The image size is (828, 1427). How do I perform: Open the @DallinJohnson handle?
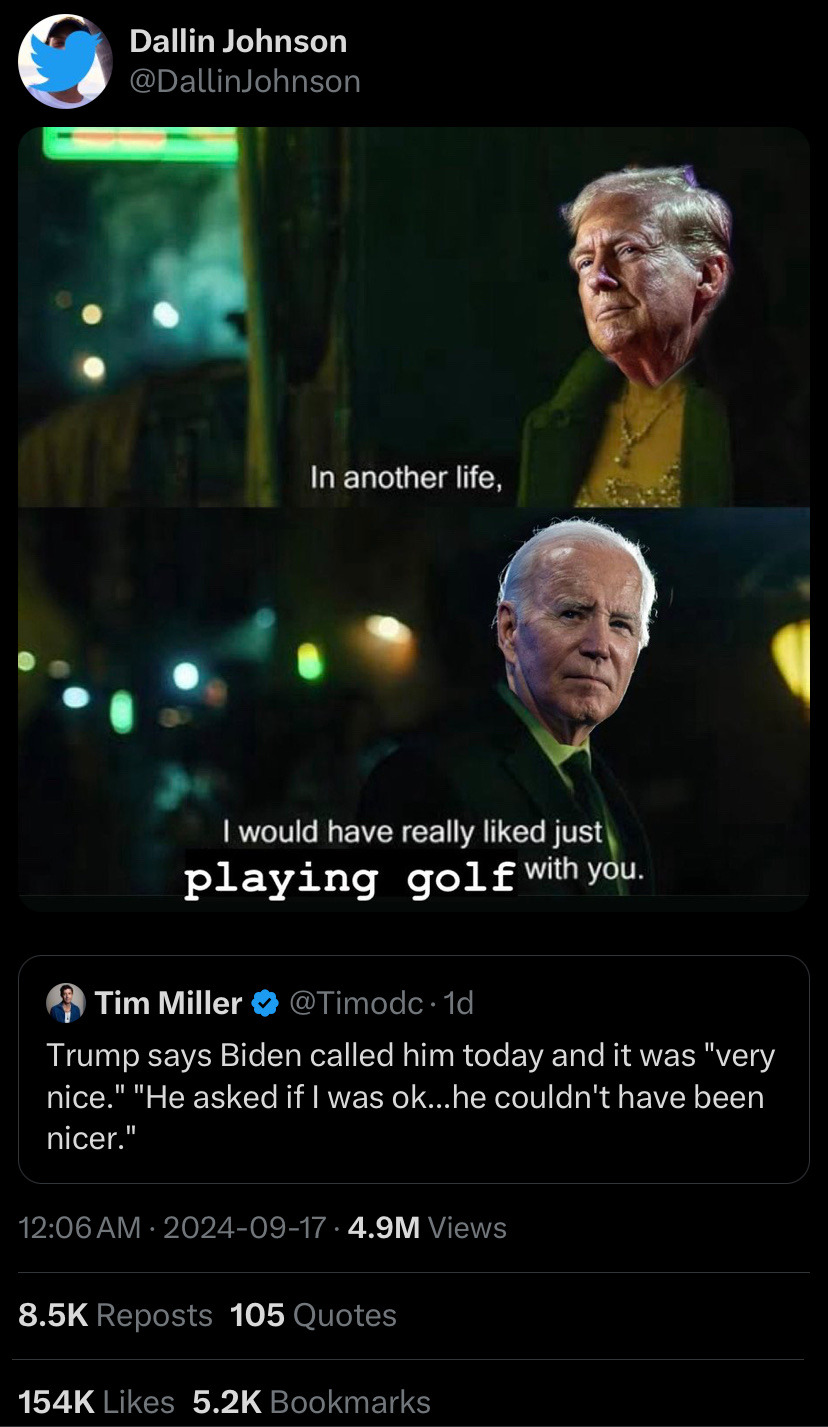point(245,81)
